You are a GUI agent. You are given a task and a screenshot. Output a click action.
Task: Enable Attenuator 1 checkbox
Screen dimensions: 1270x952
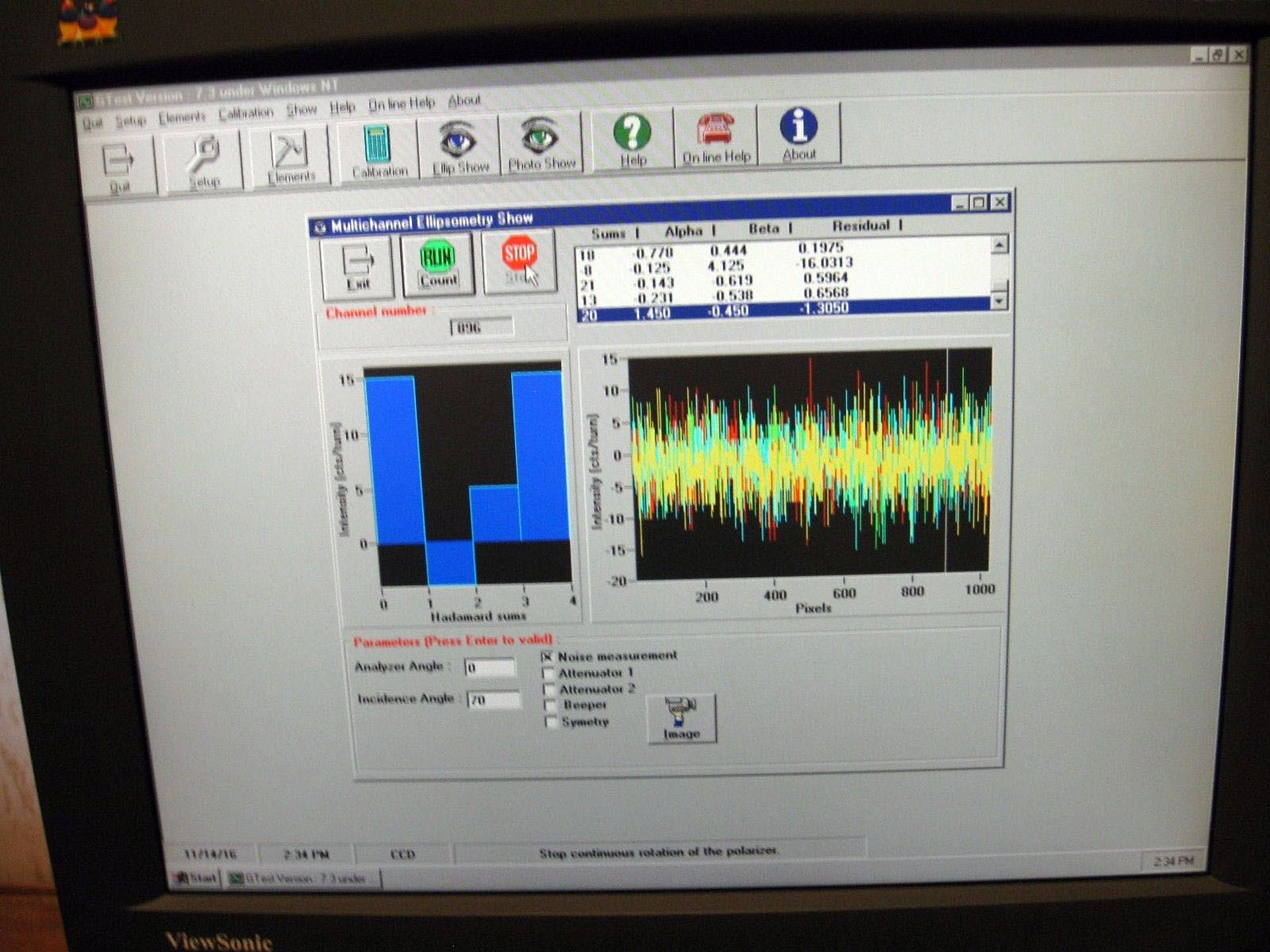point(548,673)
